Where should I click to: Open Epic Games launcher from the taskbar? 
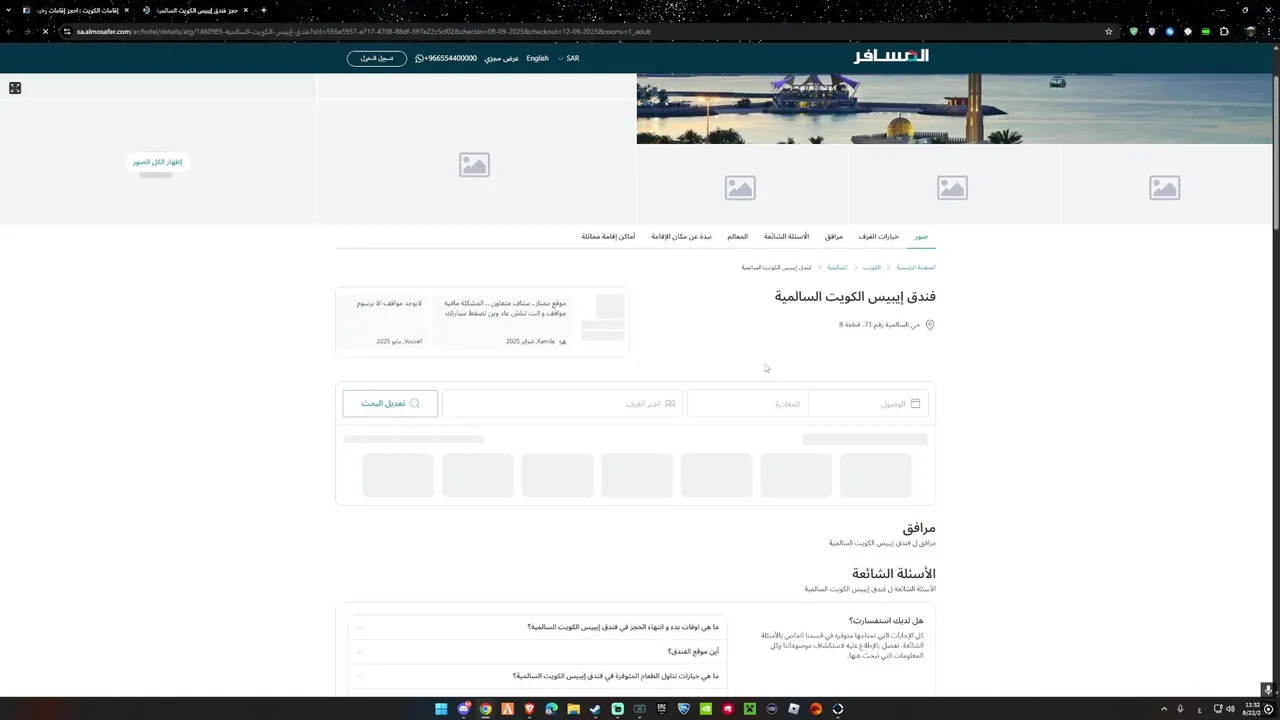point(661,709)
